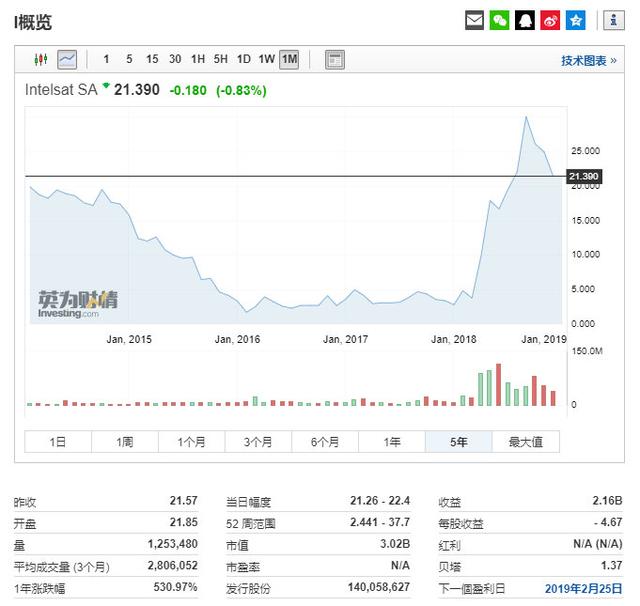Choose the 5年 time range tab
The width and height of the screenshot is (640, 606).
(458, 442)
